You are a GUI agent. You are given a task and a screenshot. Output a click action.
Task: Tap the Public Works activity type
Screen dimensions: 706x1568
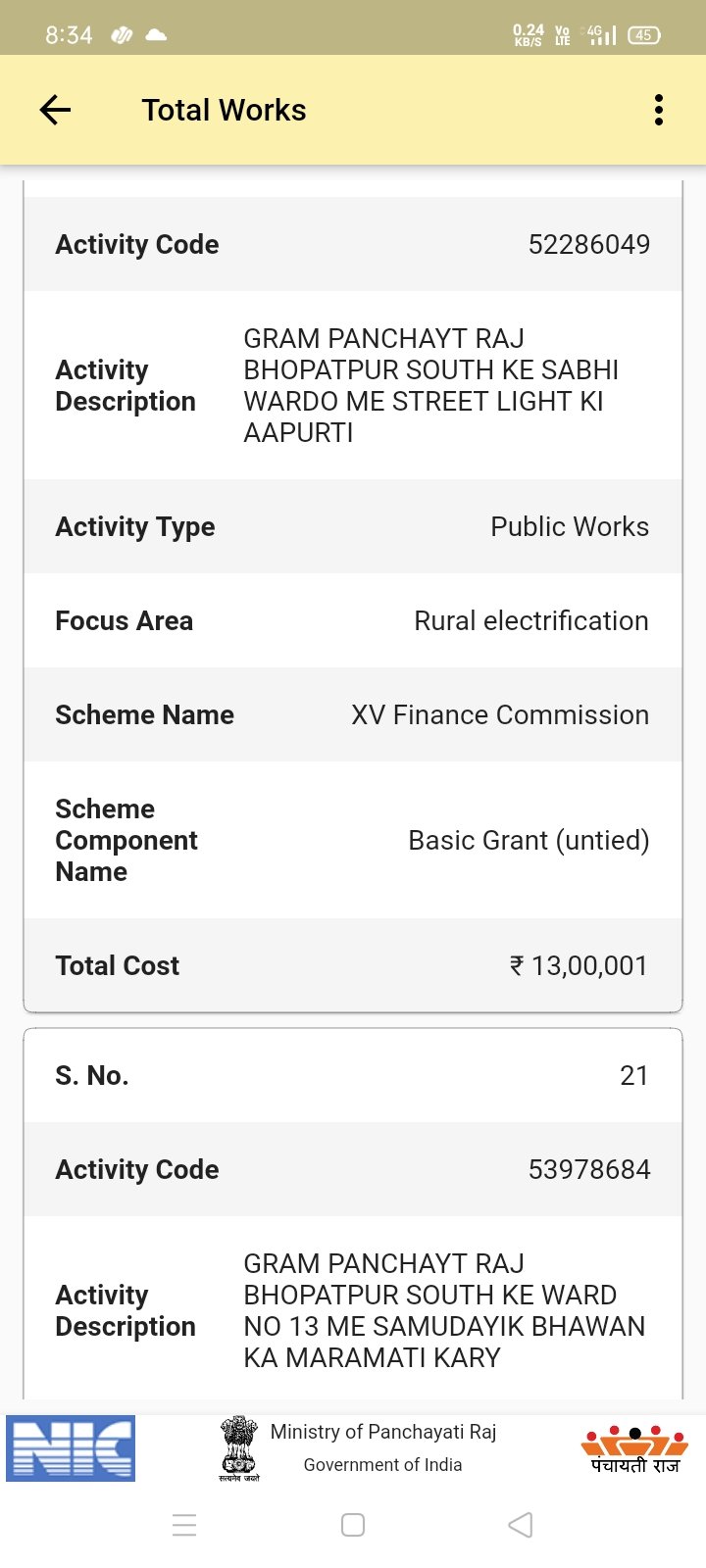(x=569, y=526)
